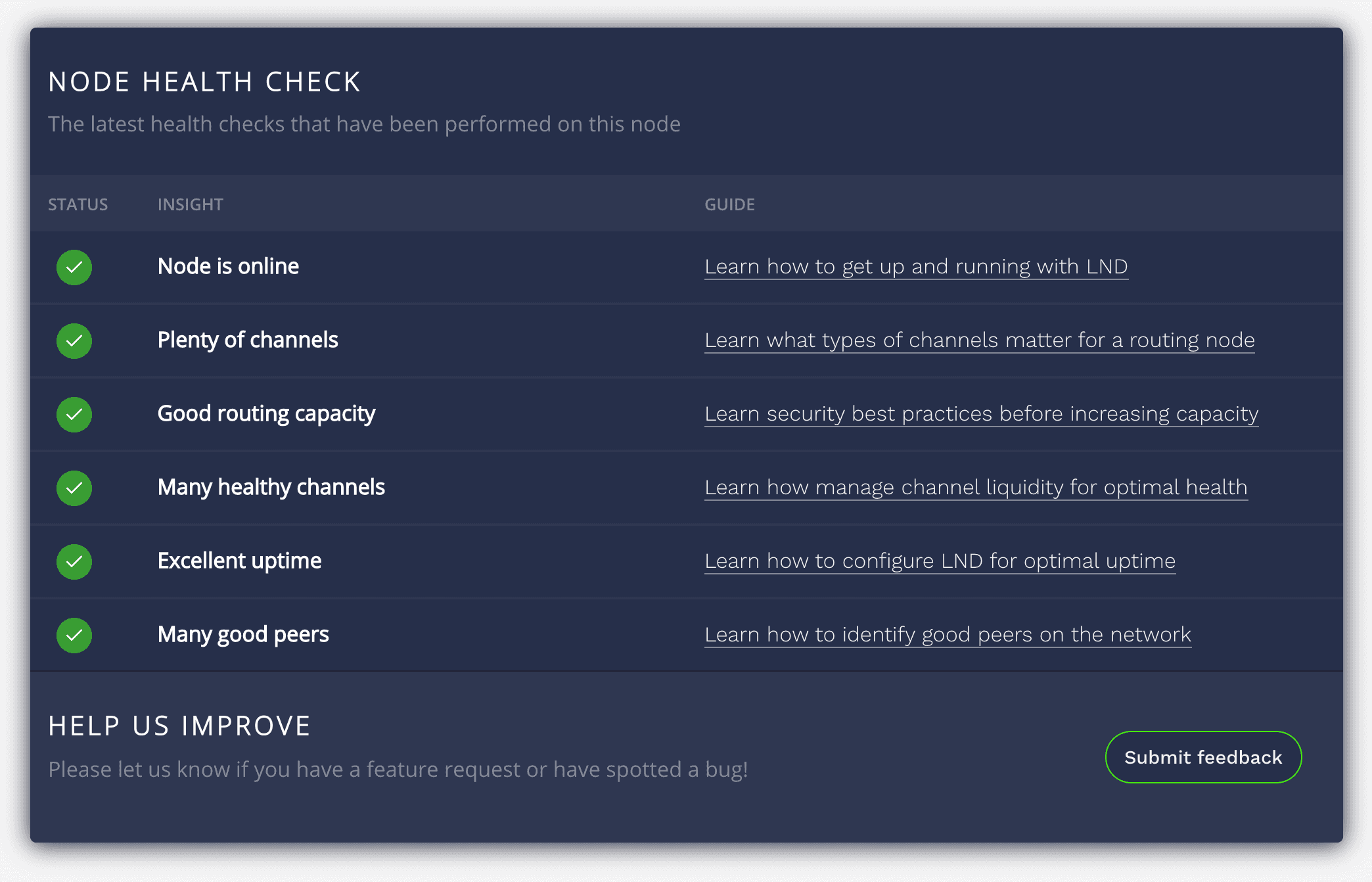Viewport: 1372px width, 882px height.
Task: Click the Many good peers insight text
Action: [242, 634]
